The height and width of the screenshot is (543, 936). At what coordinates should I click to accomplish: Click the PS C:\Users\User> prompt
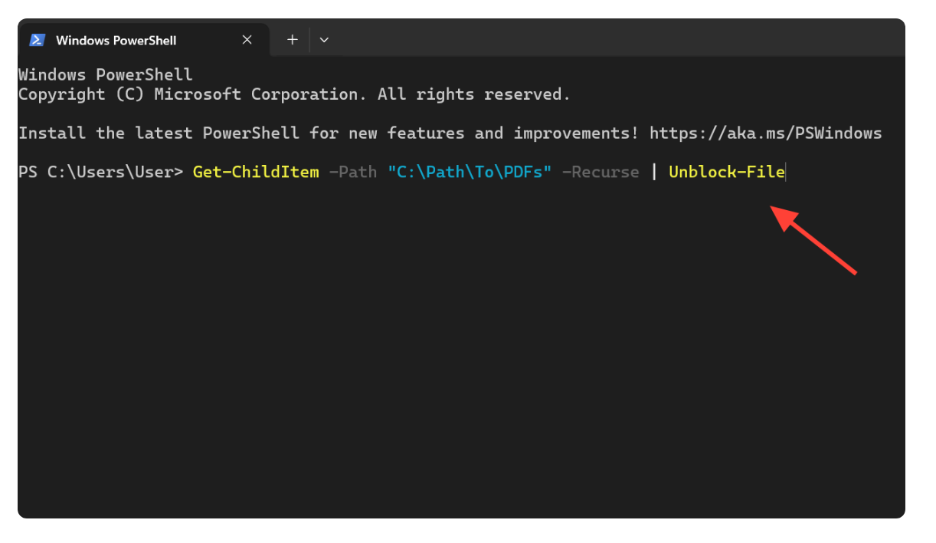coord(101,172)
